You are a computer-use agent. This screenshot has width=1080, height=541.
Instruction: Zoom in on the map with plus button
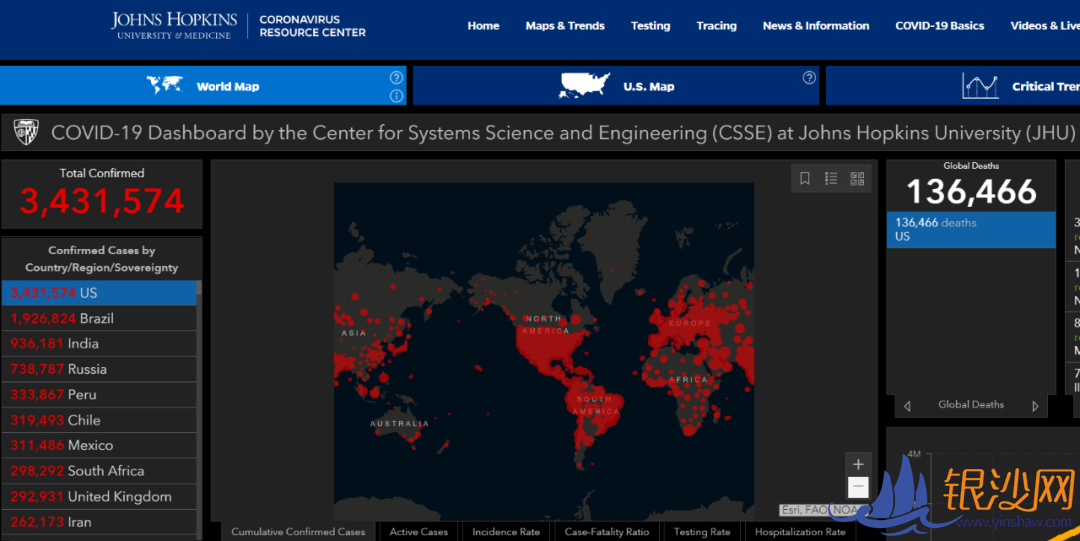tap(858, 465)
